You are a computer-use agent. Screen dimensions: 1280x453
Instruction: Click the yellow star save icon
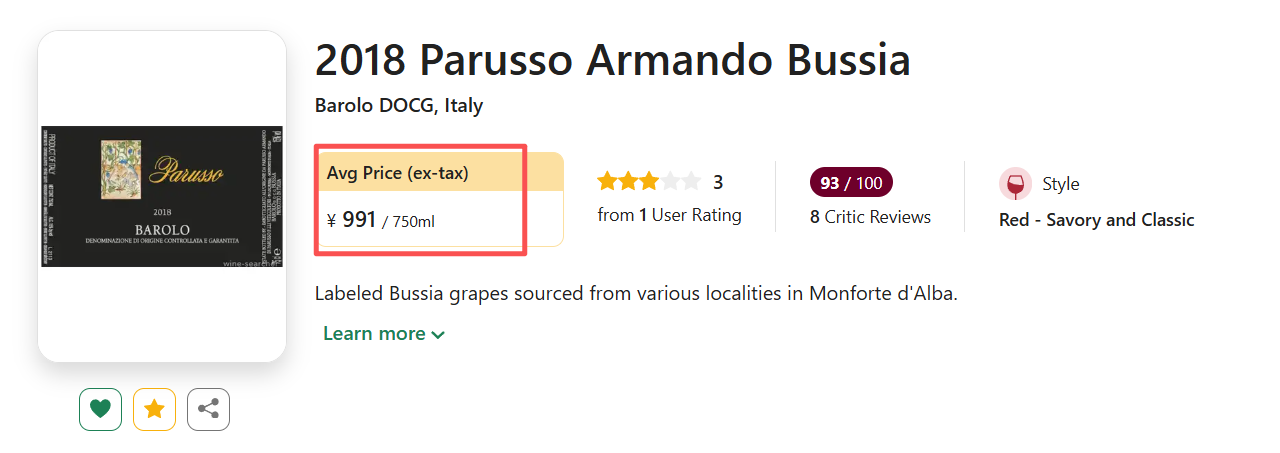(154, 409)
